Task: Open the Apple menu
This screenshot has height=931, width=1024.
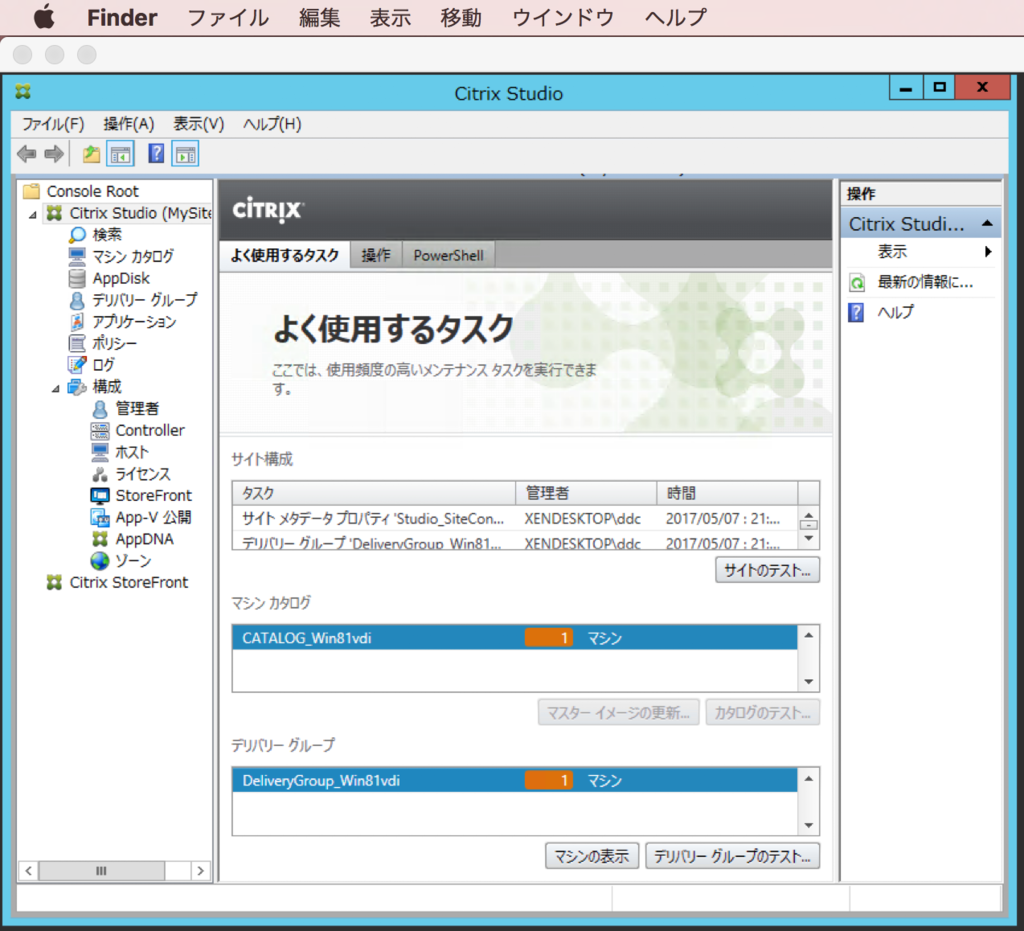Action: pyautogui.click(x=44, y=16)
